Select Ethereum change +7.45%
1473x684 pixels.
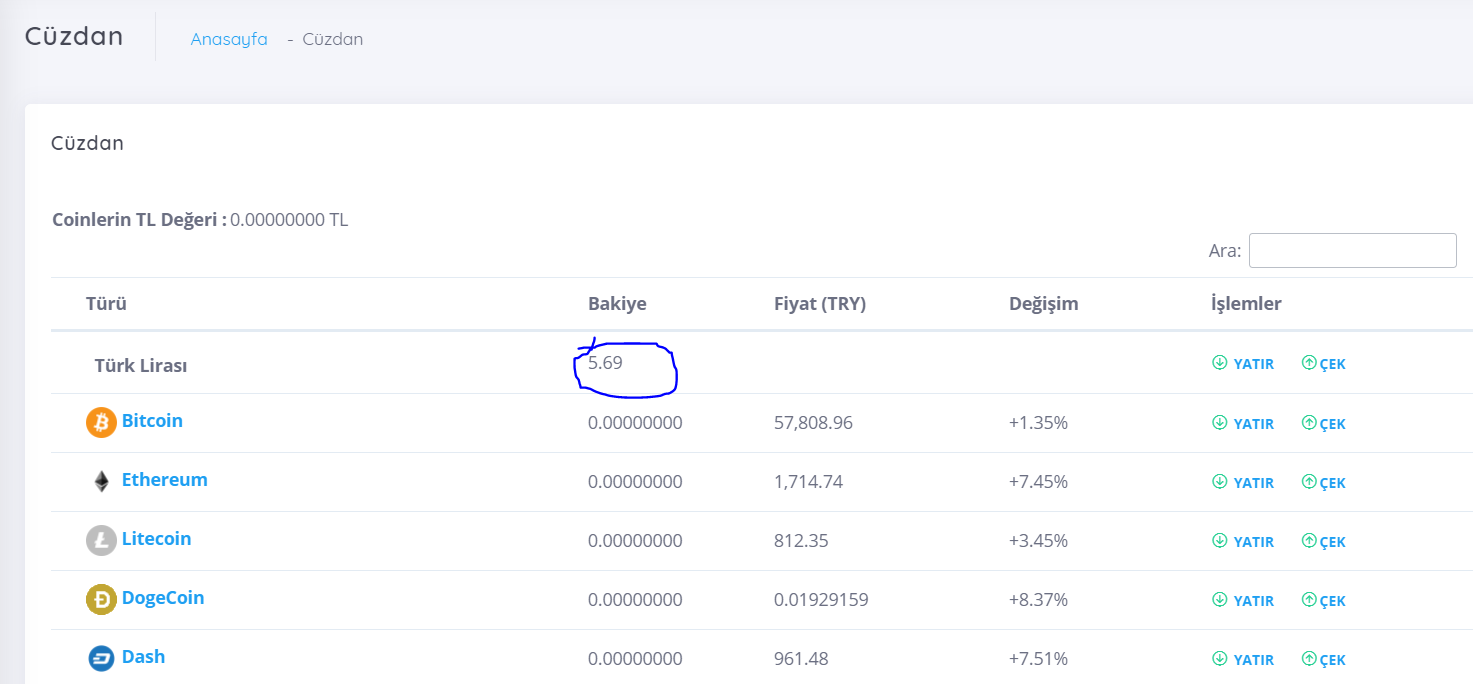pyautogui.click(x=1038, y=482)
